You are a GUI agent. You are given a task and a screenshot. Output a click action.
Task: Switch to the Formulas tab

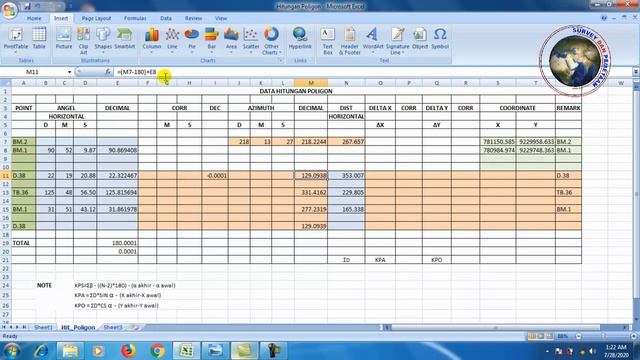135,18
